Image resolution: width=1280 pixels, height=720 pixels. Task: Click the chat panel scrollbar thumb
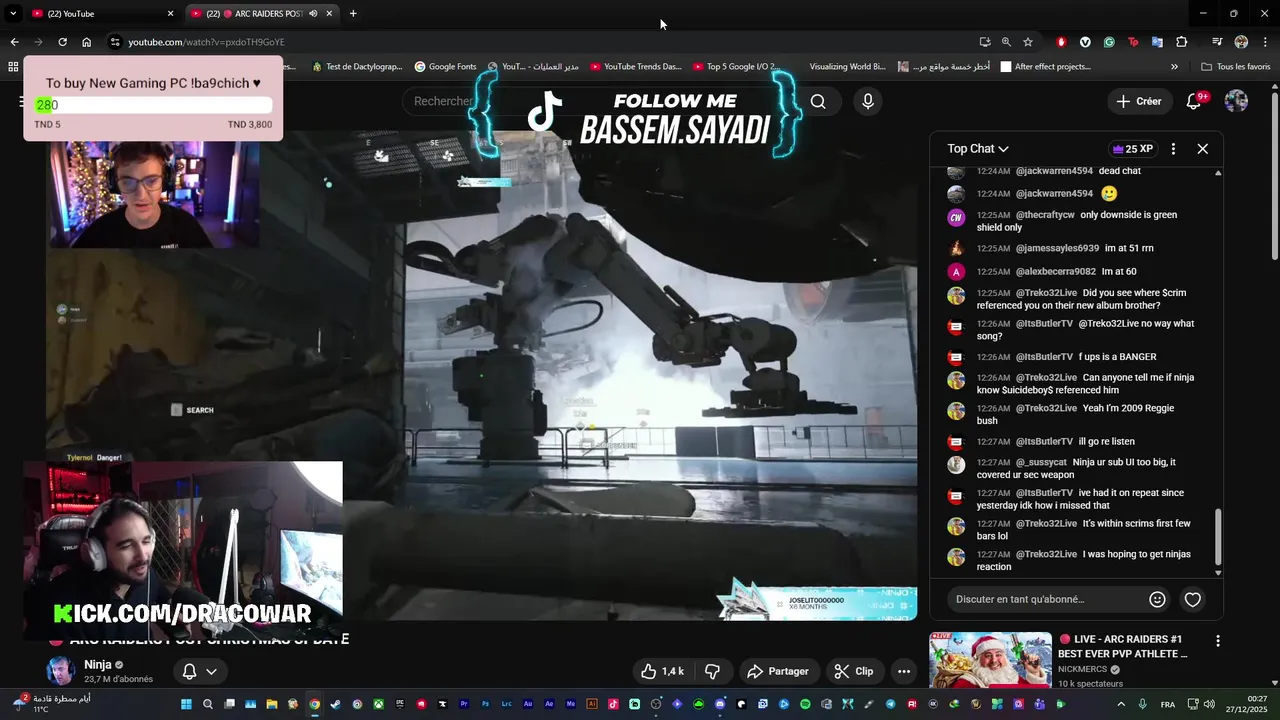(1218, 537)
